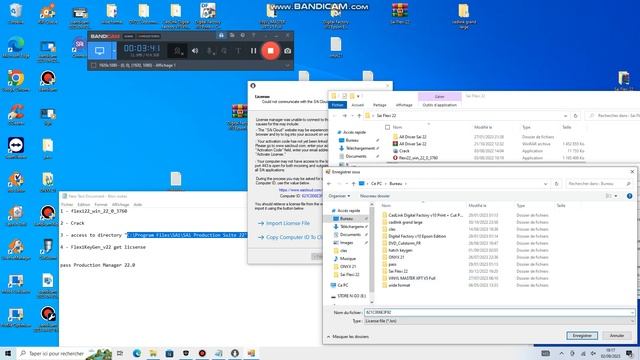Take a screenshot with Bandicam camera icon
This screenshot has width=640, height=360.
[288, 51]
